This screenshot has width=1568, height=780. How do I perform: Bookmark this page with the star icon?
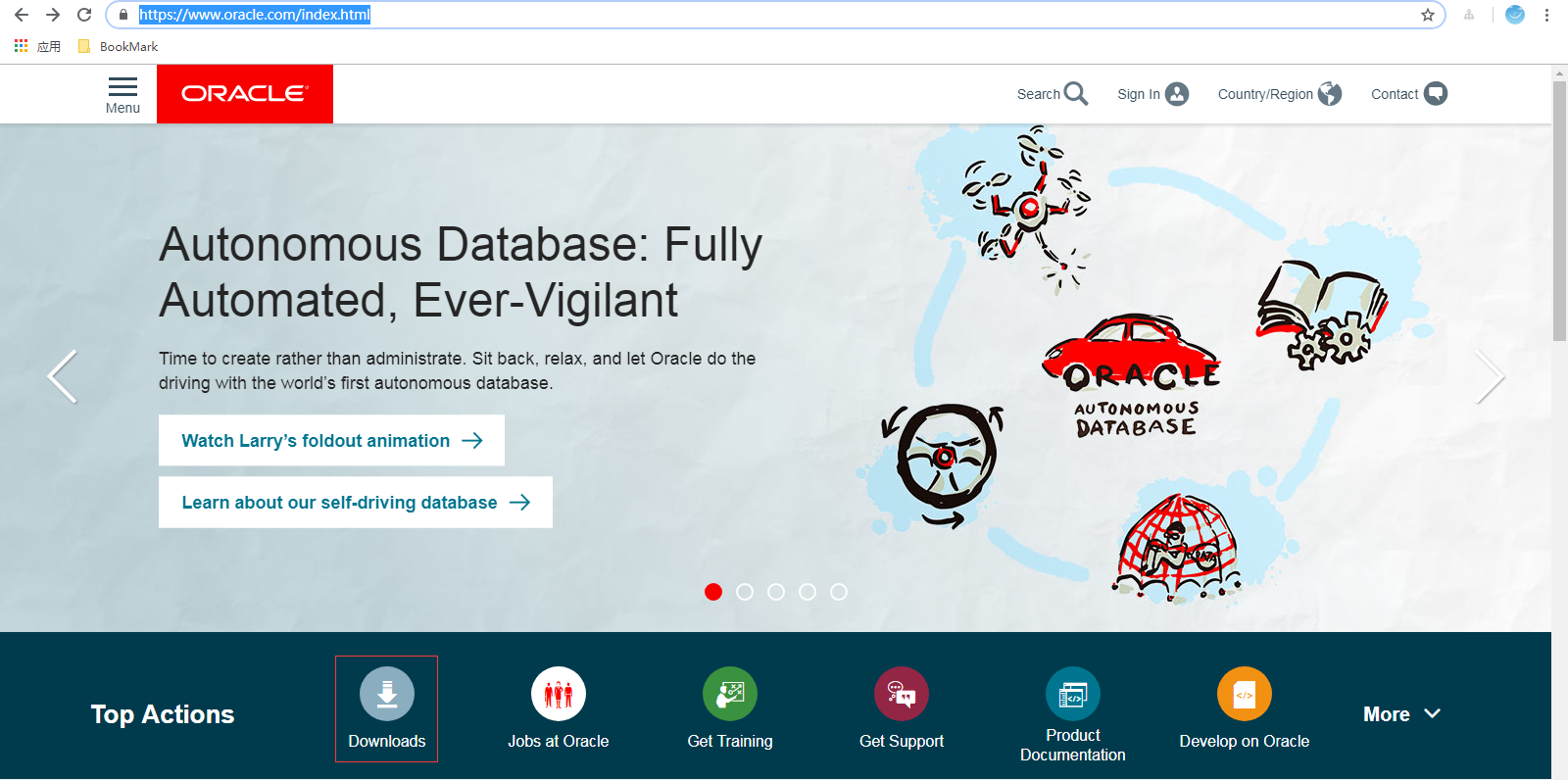(x=1428, y=15)
